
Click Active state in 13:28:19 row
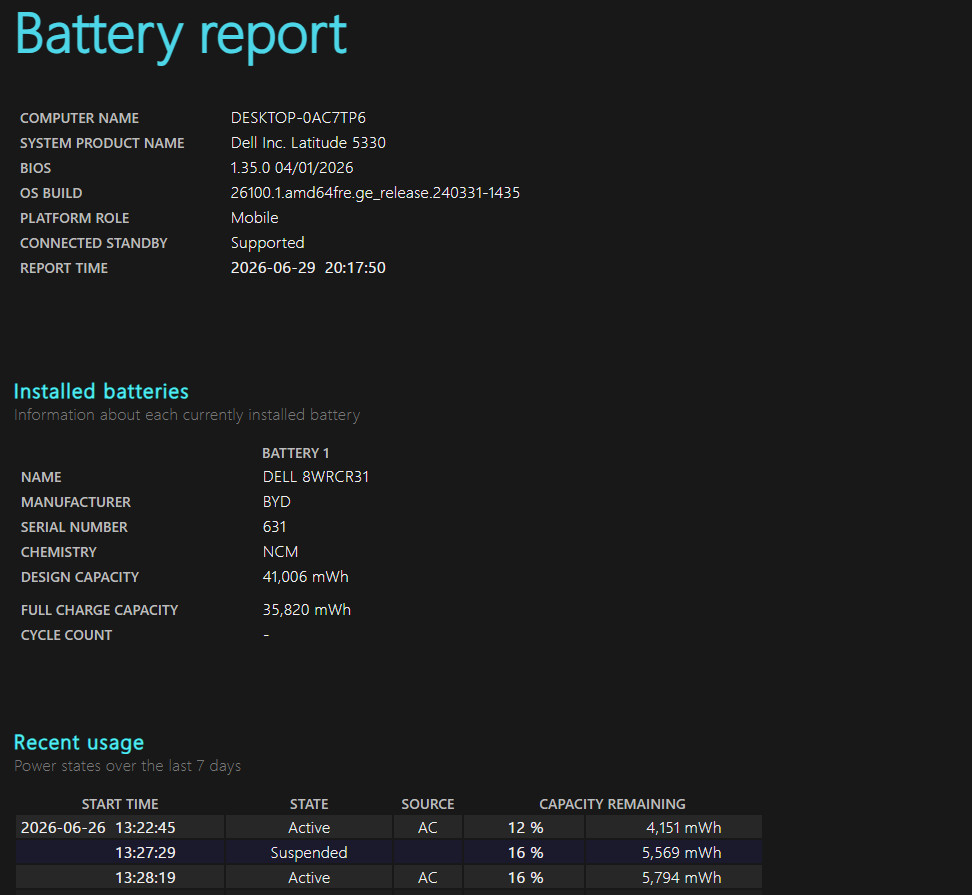pyautogui.click(x=309, y=878)
